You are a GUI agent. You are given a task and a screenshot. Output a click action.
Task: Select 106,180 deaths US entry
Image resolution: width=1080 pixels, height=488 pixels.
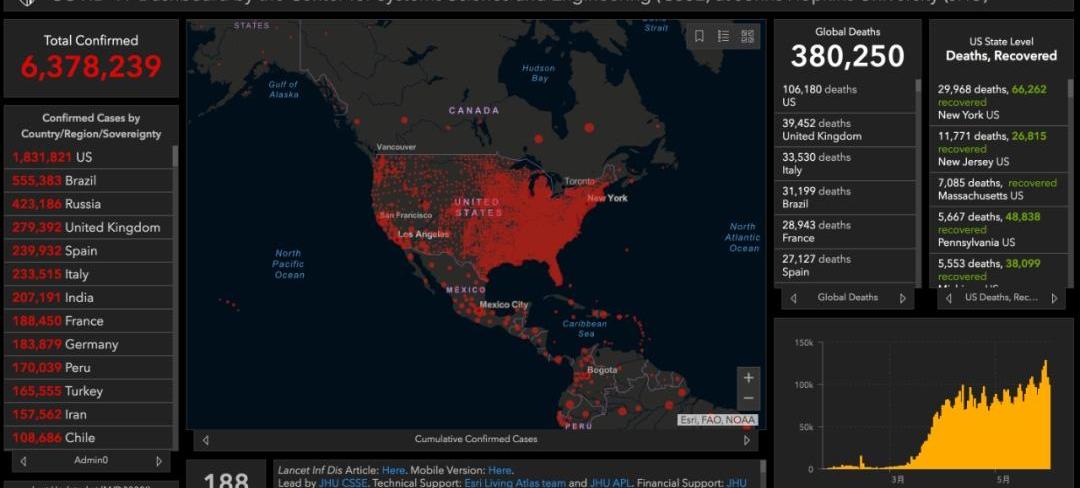(847, 96)
